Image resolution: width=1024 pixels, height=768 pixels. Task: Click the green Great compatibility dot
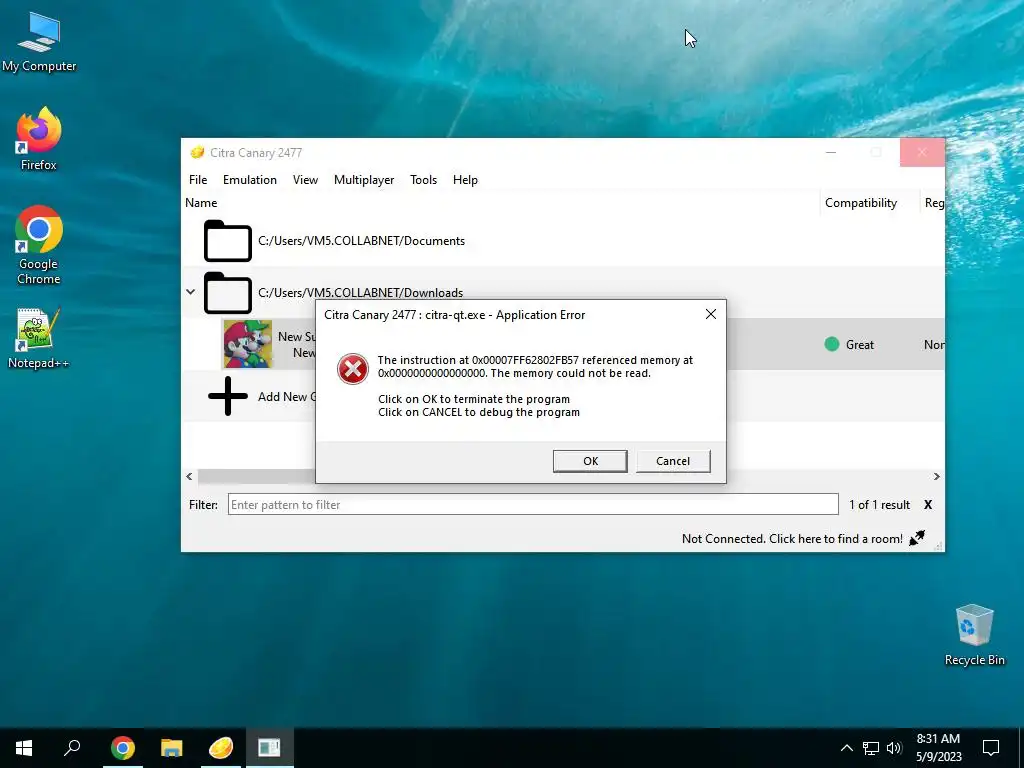(x=831, y=344)
